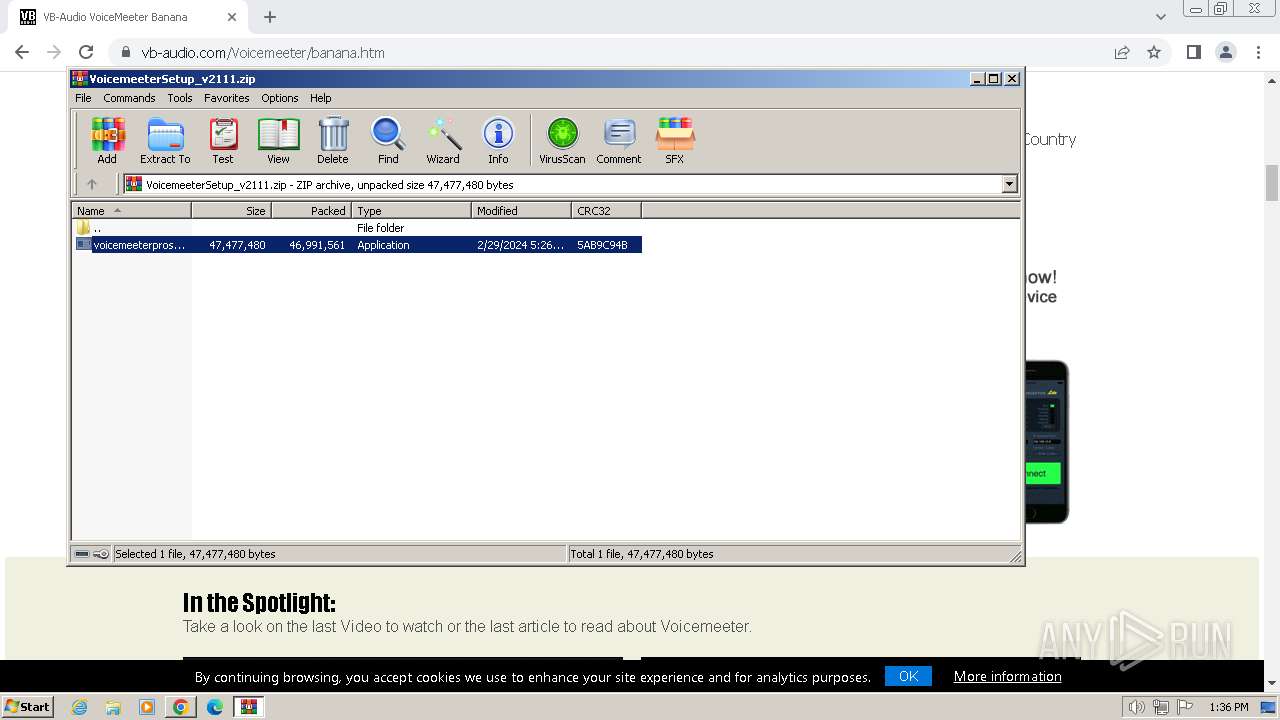1280x720 pixels.
Task: Open the File menu
Action: 83,98
